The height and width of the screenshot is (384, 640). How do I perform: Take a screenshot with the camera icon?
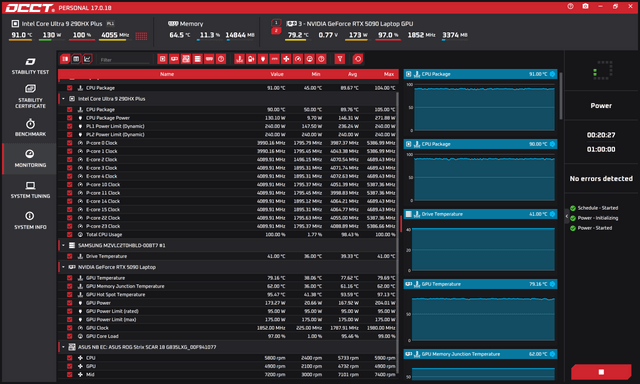(x=585, y=7)
